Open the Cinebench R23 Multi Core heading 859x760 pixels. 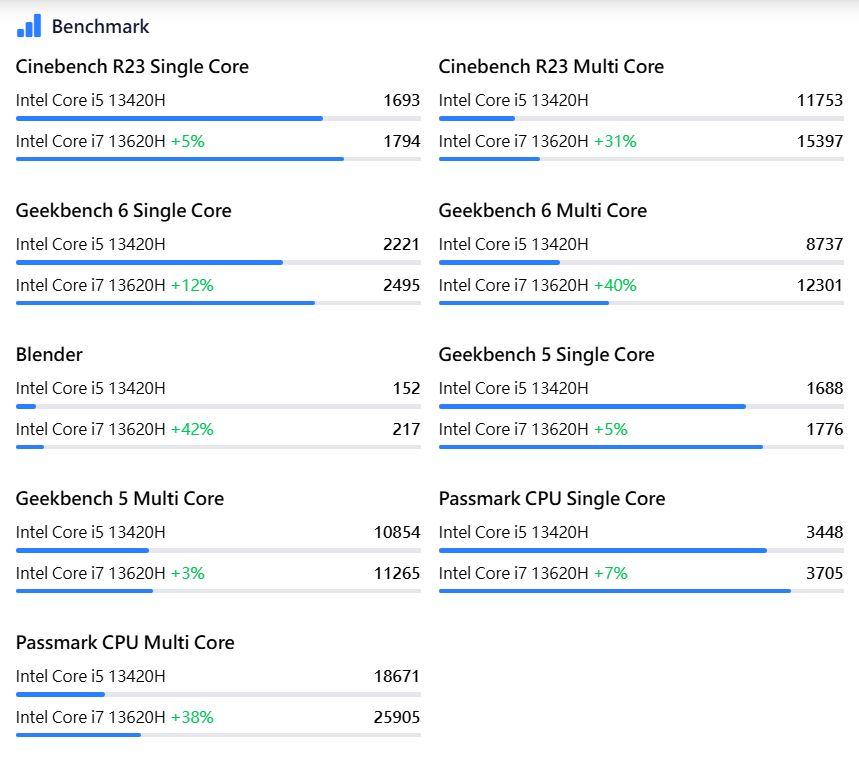pyautogui.click(x=551, y=67)
